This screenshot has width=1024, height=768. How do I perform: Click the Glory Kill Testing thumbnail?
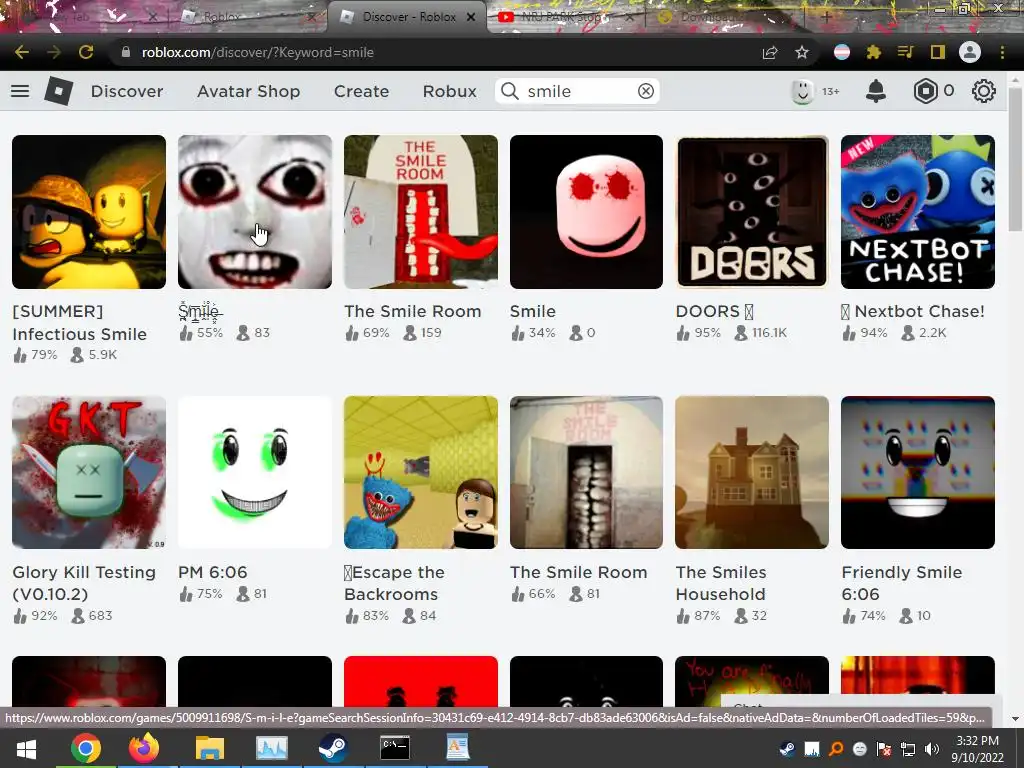(89, 472)
